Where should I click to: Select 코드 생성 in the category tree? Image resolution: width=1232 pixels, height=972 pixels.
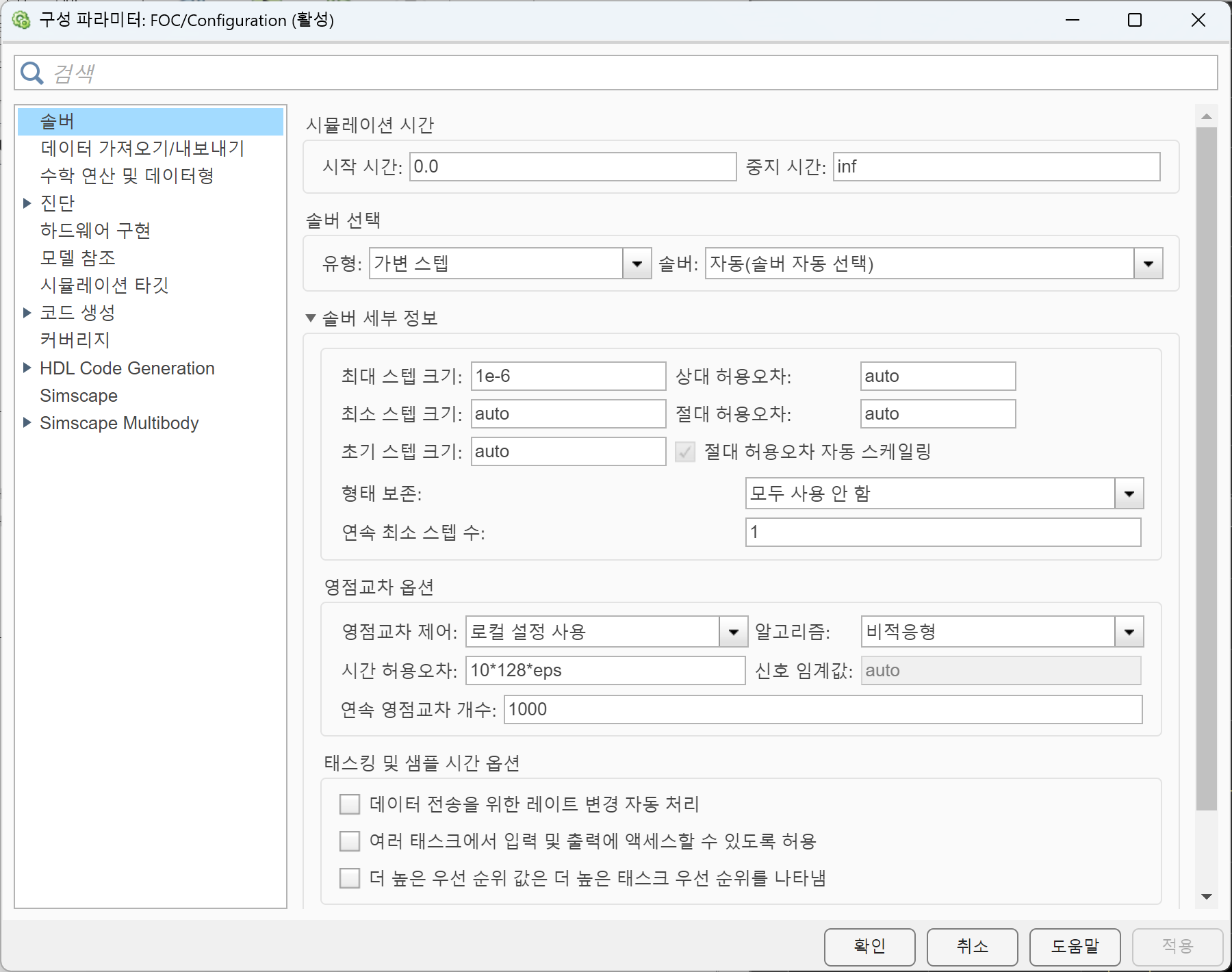click(x=78, y=313)
